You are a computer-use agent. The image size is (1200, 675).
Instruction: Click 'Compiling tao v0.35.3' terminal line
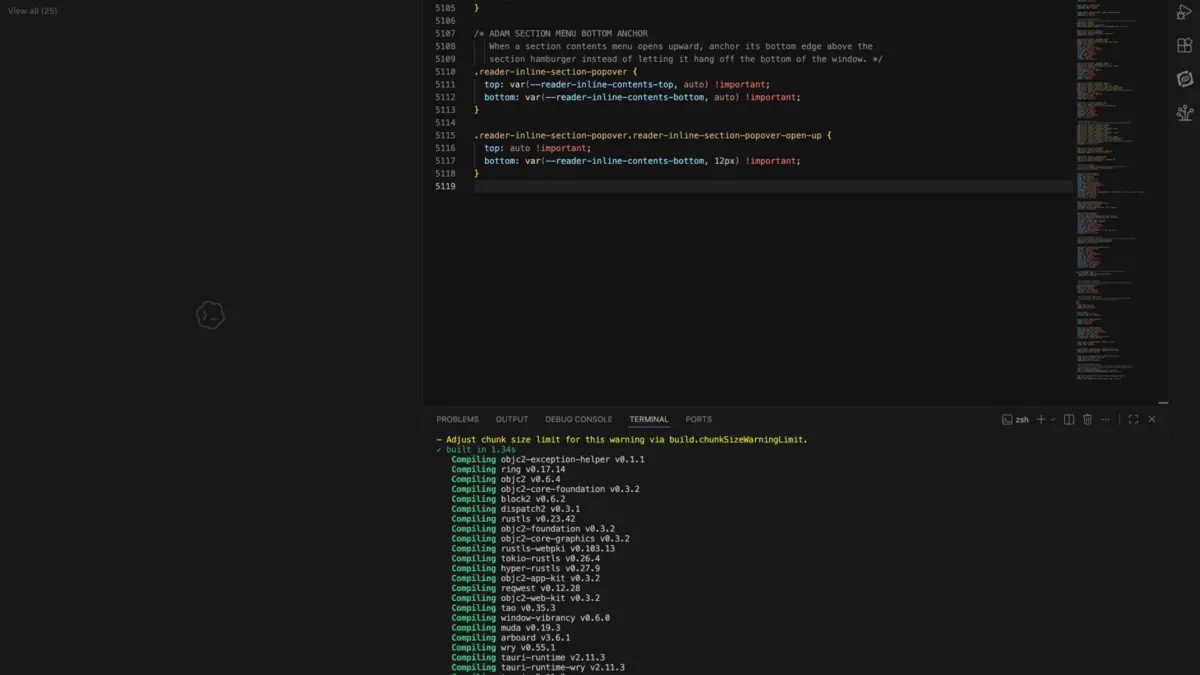click(503, 608)
